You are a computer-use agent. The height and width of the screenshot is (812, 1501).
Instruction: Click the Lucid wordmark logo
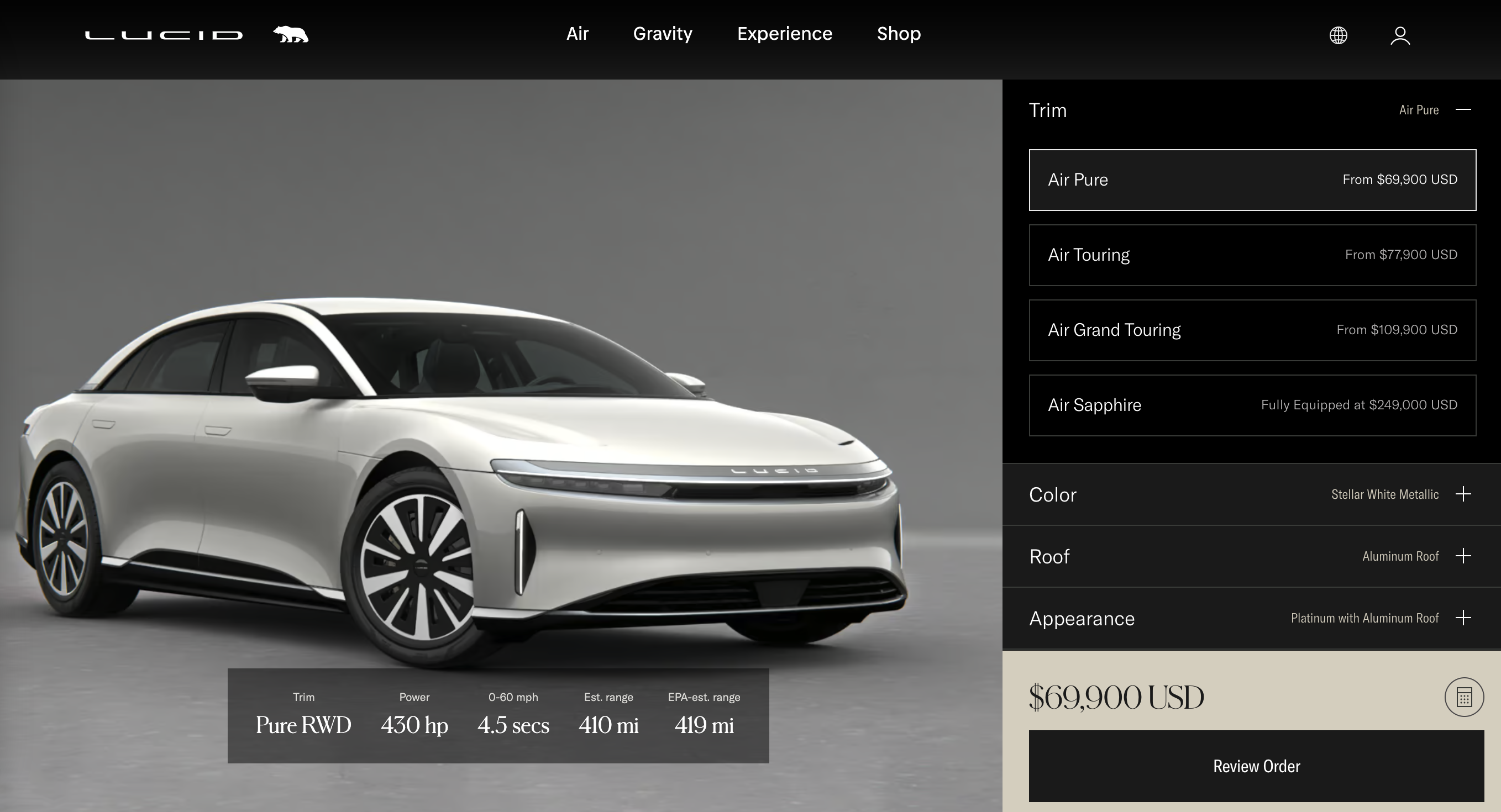pos(164,35)
